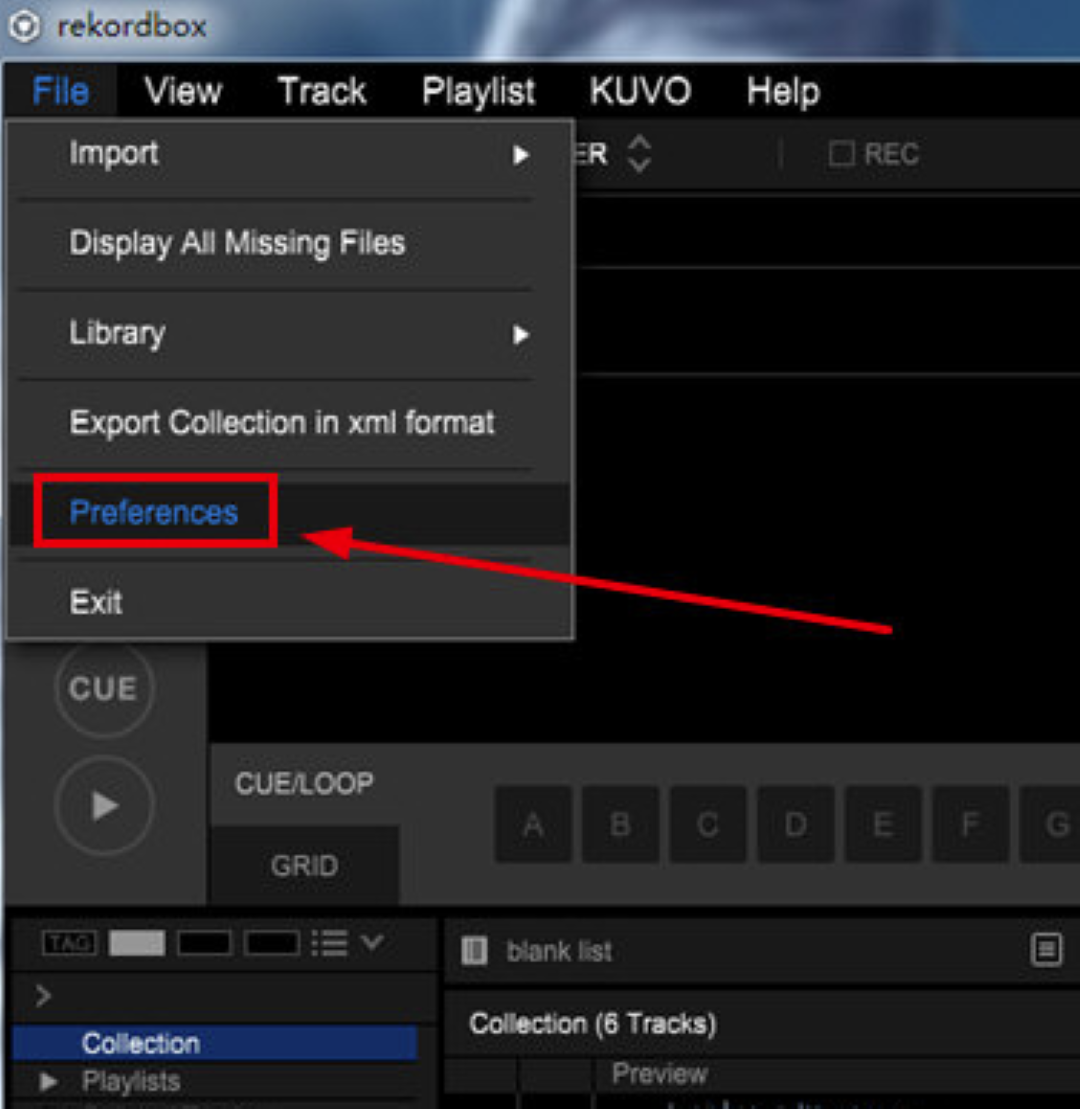
Task: Click the TAG icon in browser panel
Action: point(69,943)
